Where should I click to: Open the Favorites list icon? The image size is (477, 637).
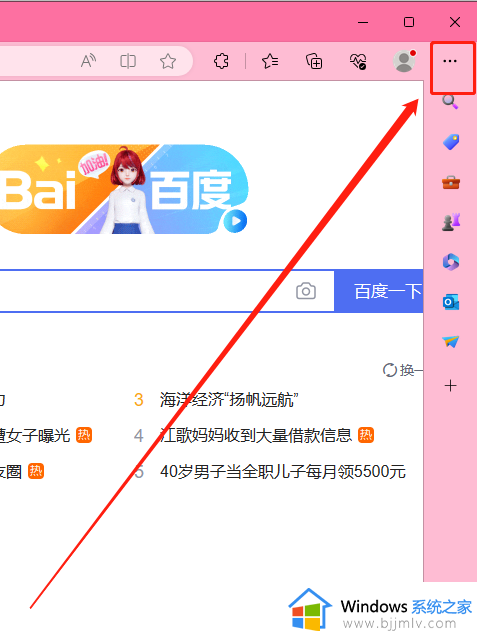[270, 61]
